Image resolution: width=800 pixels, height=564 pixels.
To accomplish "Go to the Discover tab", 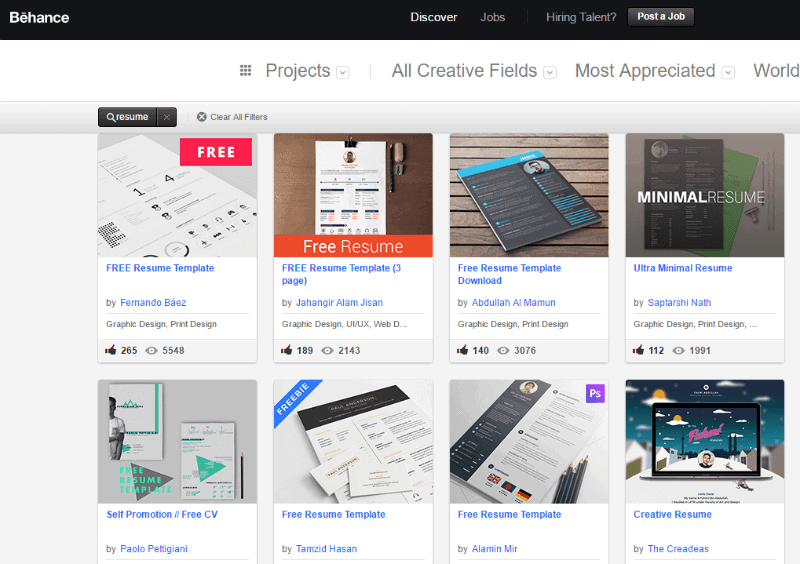I will [433, 17].
